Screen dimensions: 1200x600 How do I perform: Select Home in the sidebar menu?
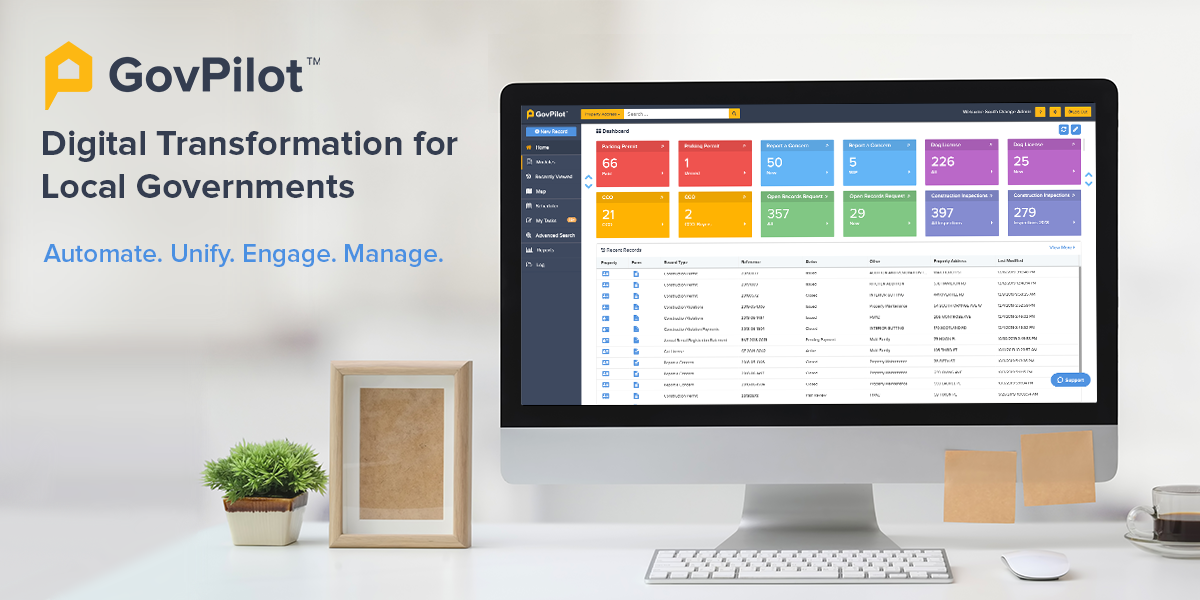[542, 147]
